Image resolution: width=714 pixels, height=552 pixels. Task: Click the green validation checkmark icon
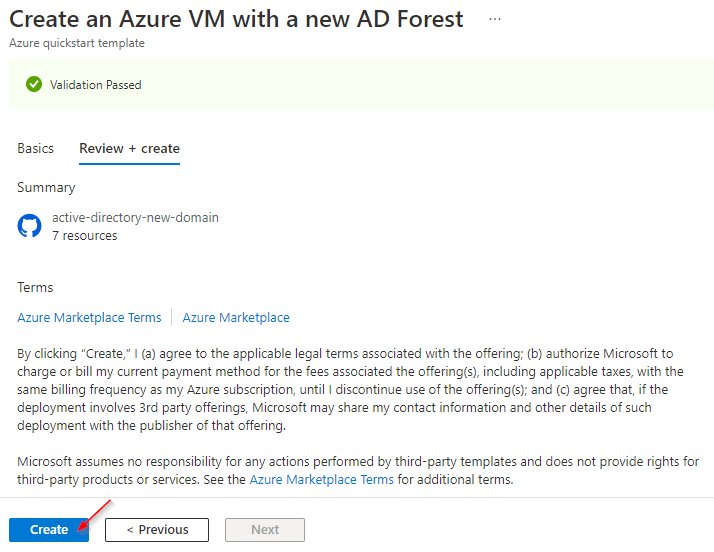tap(34, 84)
